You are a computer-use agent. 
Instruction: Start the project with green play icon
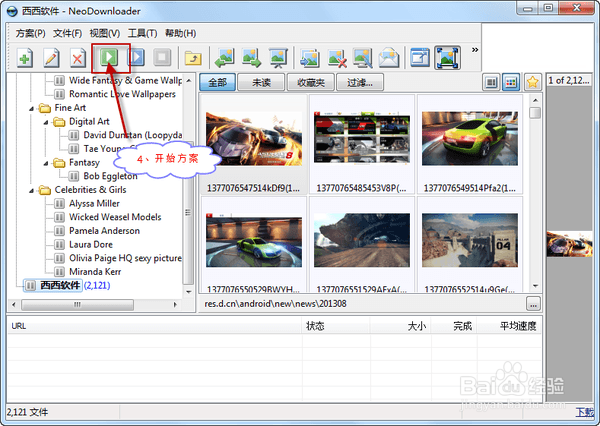point(109,57)
